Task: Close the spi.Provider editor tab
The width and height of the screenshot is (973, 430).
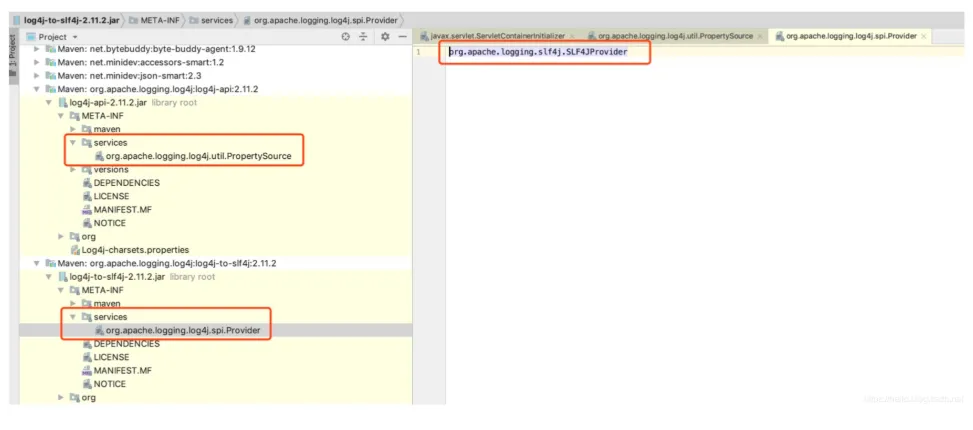Action: pyautogui.click(x=923, y=37)
